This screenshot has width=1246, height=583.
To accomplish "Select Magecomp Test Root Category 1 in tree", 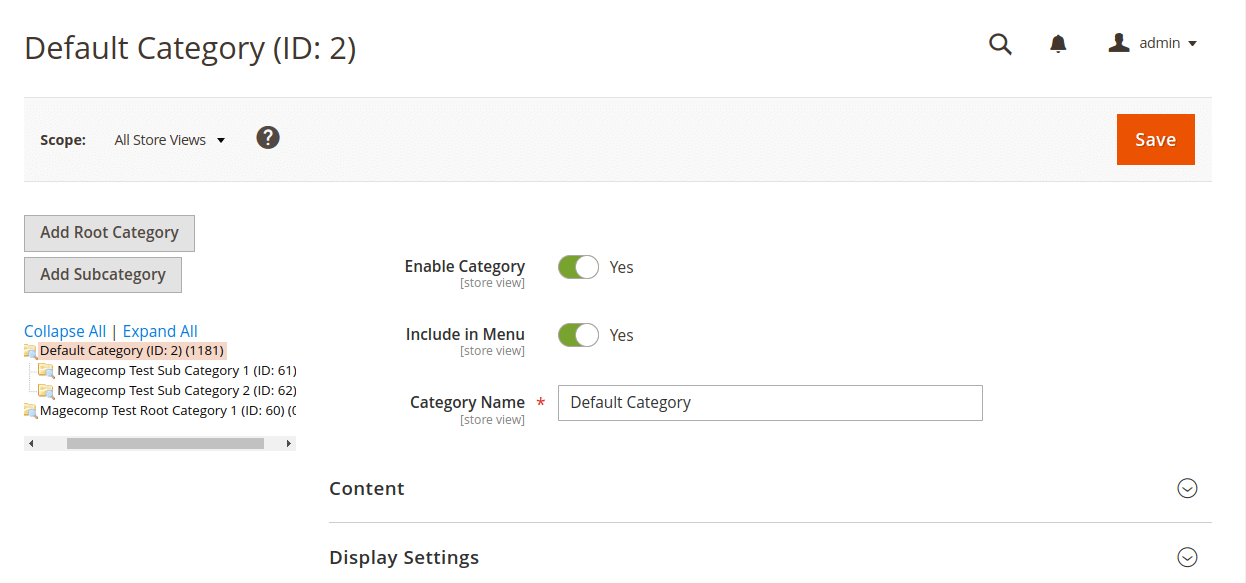I will (x=166, y=411).
